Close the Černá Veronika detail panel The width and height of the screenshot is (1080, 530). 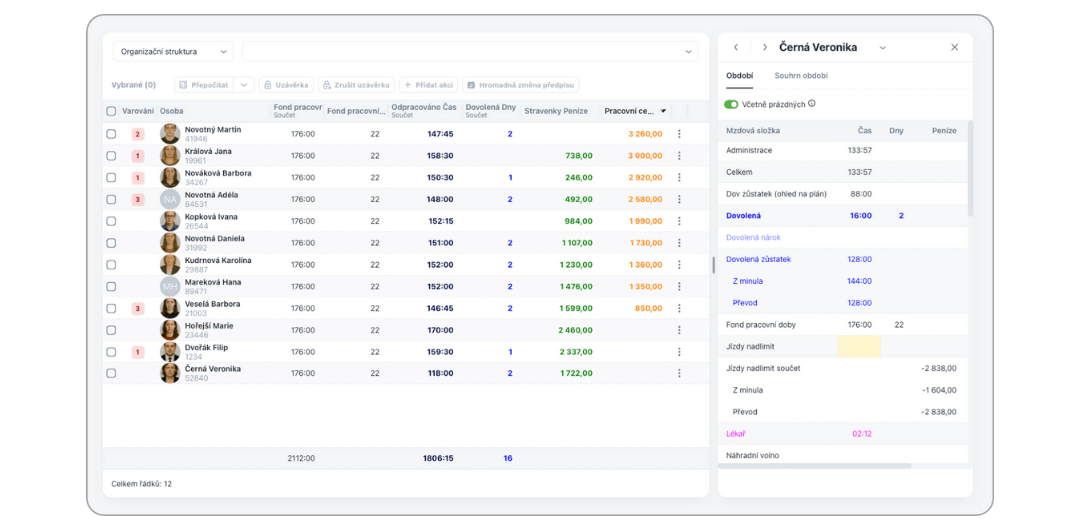tap(954, 47)
